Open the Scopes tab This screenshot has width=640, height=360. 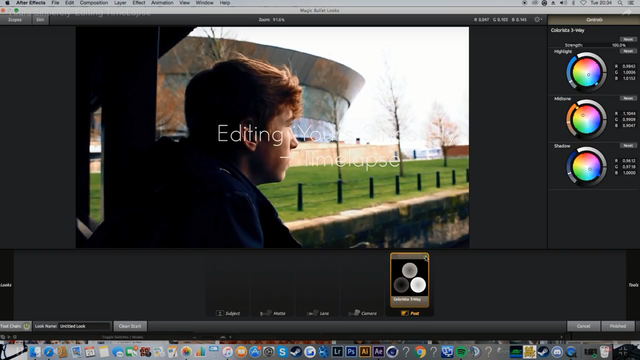(15, 20)
